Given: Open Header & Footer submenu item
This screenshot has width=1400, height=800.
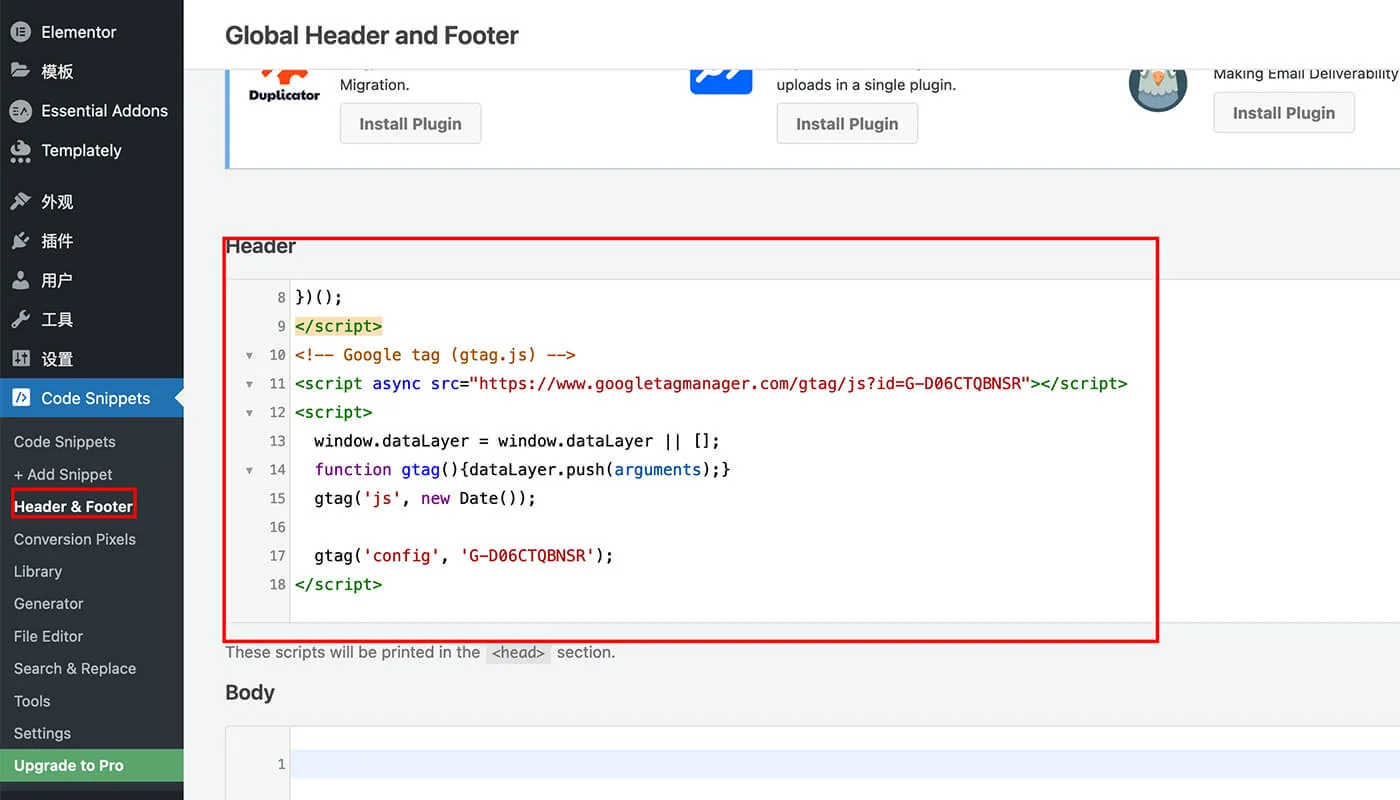Looking at the screenshot, I should click(x=73, y=506).
